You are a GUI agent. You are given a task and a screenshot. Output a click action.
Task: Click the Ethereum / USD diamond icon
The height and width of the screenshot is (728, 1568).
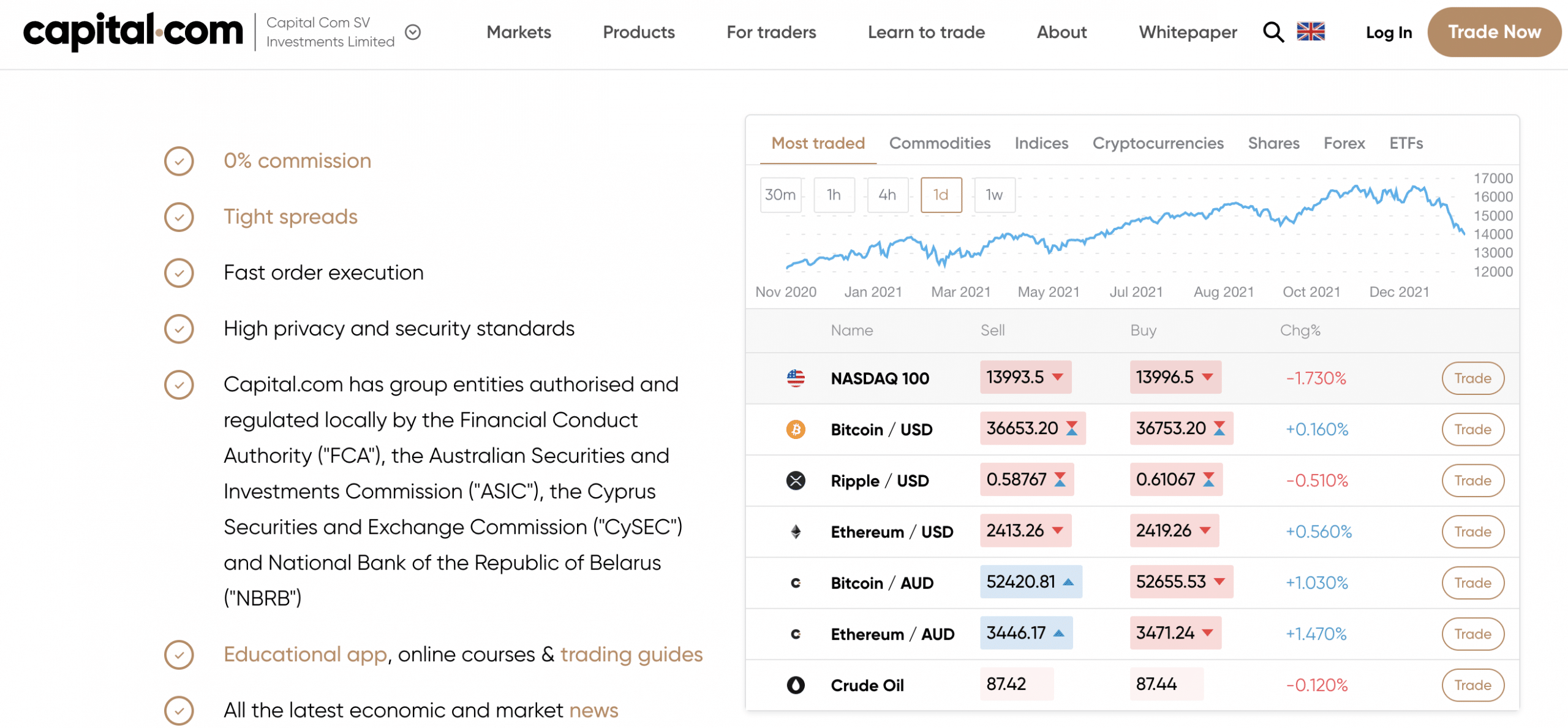tap(795, 531)
